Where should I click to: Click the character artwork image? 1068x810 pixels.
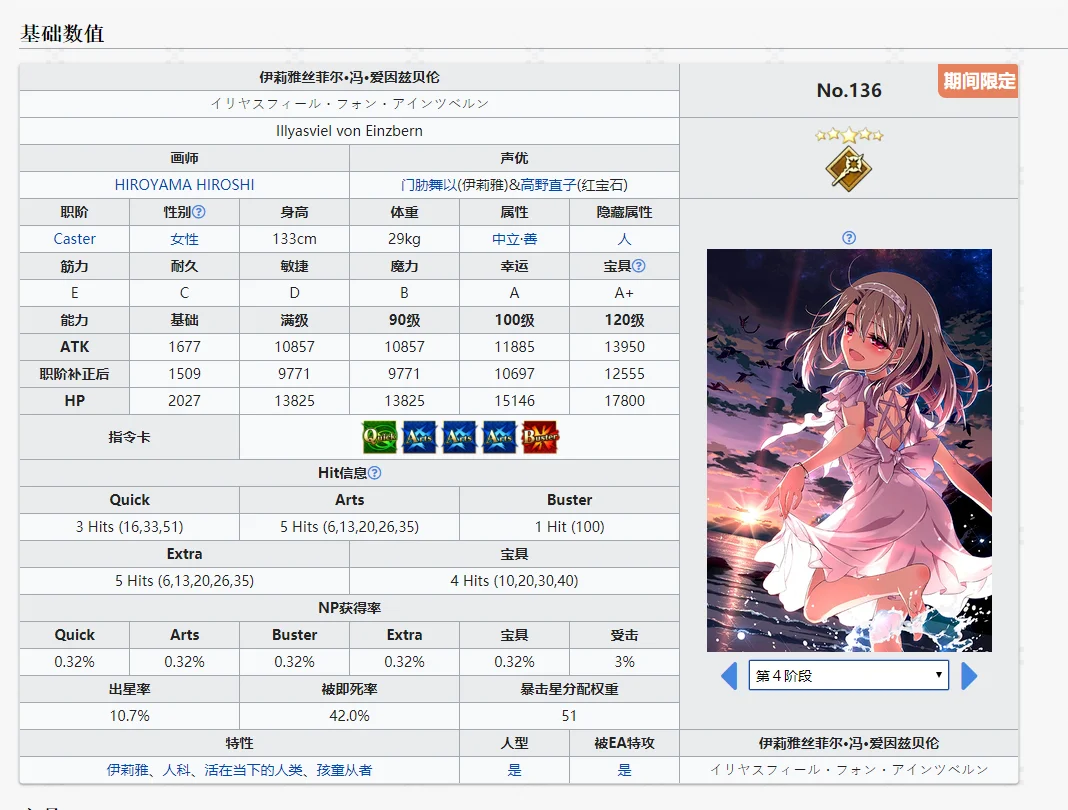tap(849, 450)
